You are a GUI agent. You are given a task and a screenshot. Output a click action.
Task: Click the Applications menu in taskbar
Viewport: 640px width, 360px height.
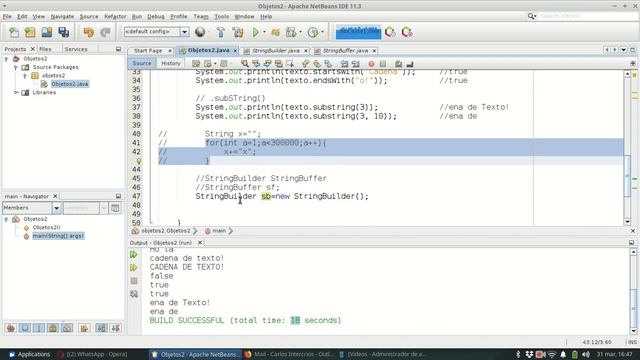coord(29,354)
